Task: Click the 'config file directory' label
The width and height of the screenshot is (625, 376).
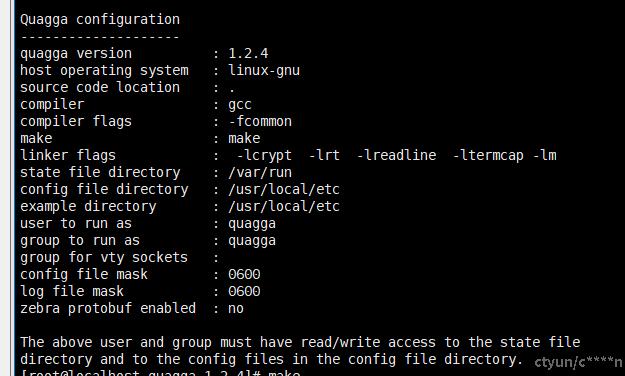Action: pyautogui.click(x=104, y=189)
